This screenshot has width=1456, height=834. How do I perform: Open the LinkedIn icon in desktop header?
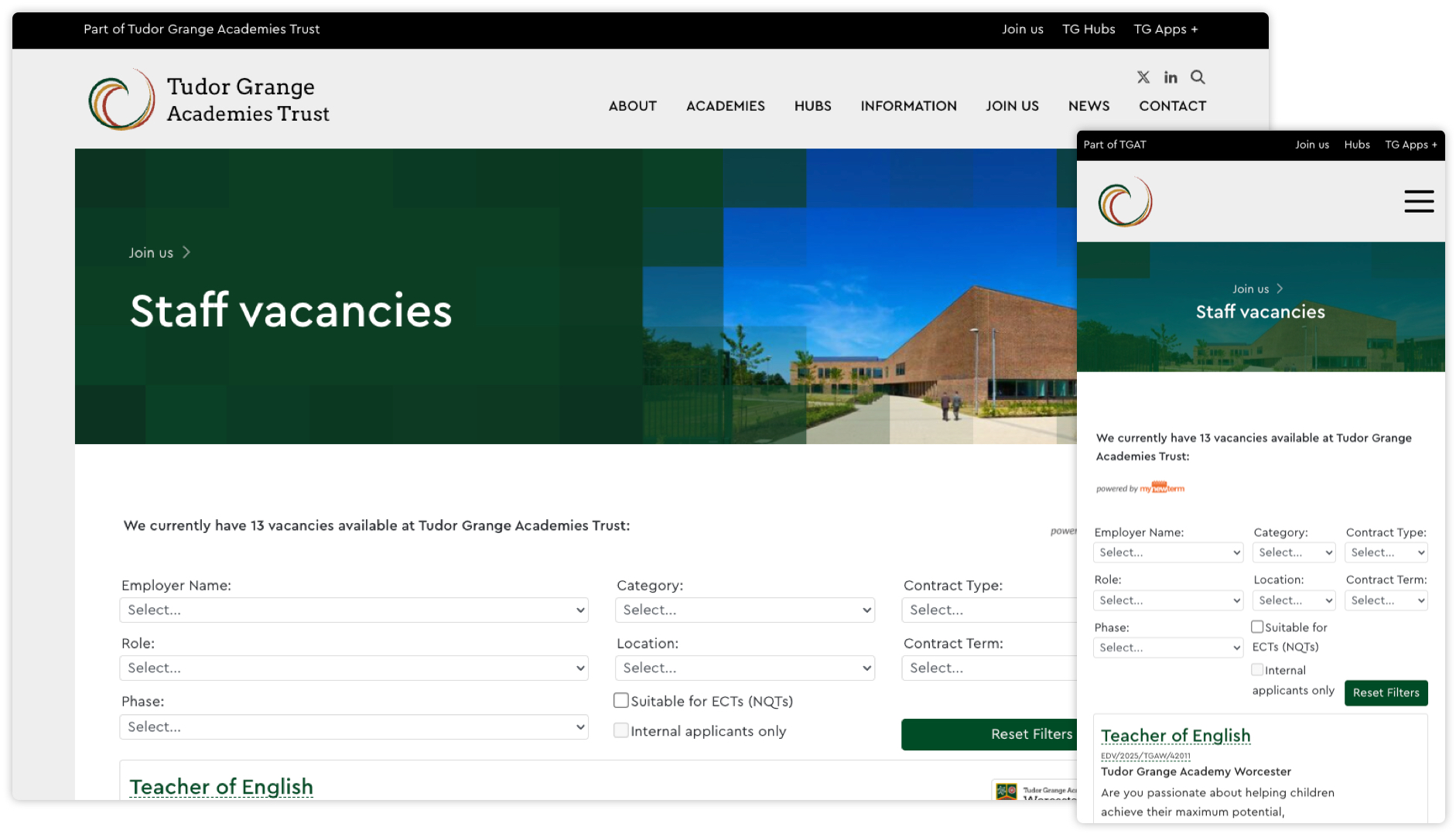pyautogui.click(x=1171, y=77)
